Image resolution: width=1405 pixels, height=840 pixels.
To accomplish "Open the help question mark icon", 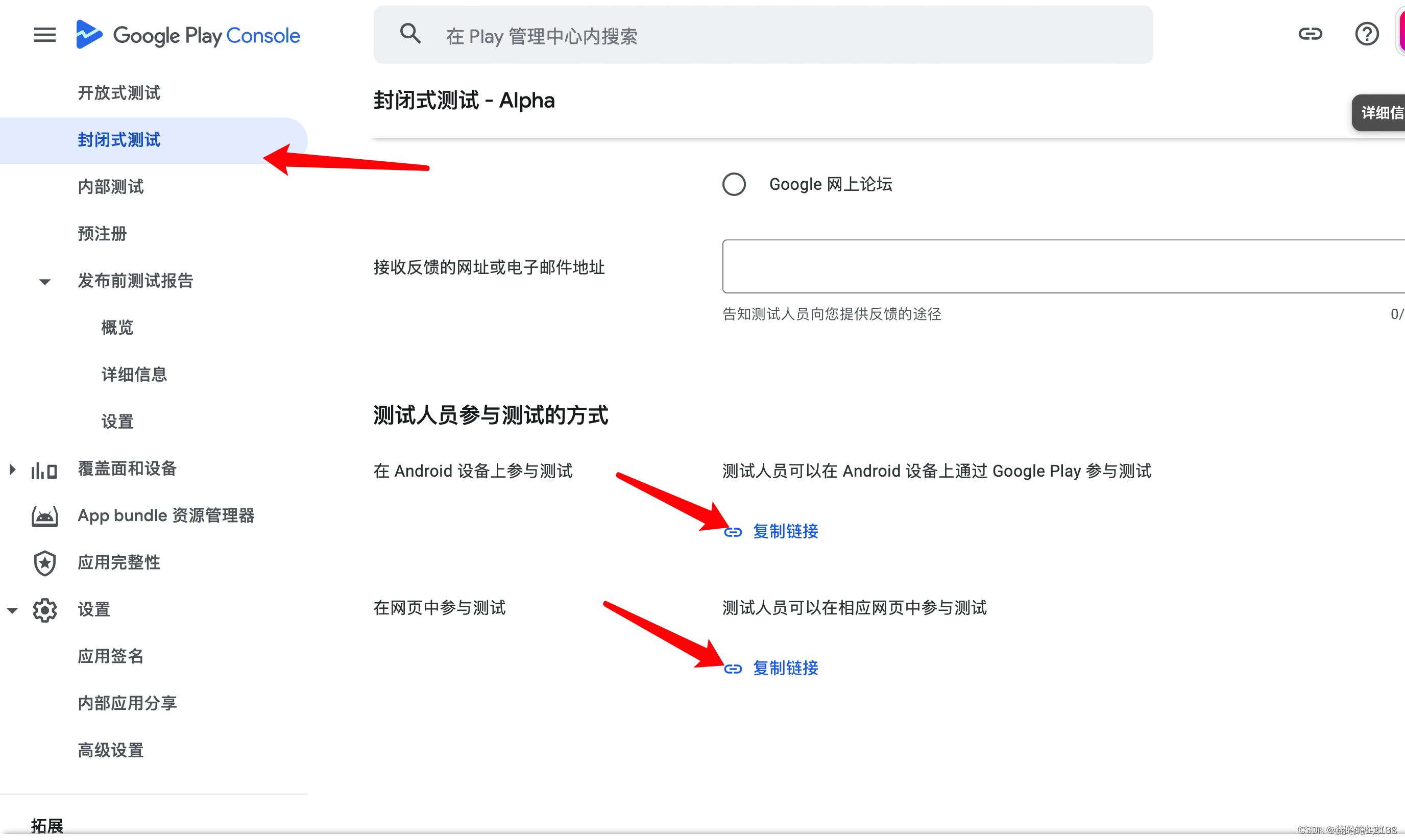I will 1367,34.
